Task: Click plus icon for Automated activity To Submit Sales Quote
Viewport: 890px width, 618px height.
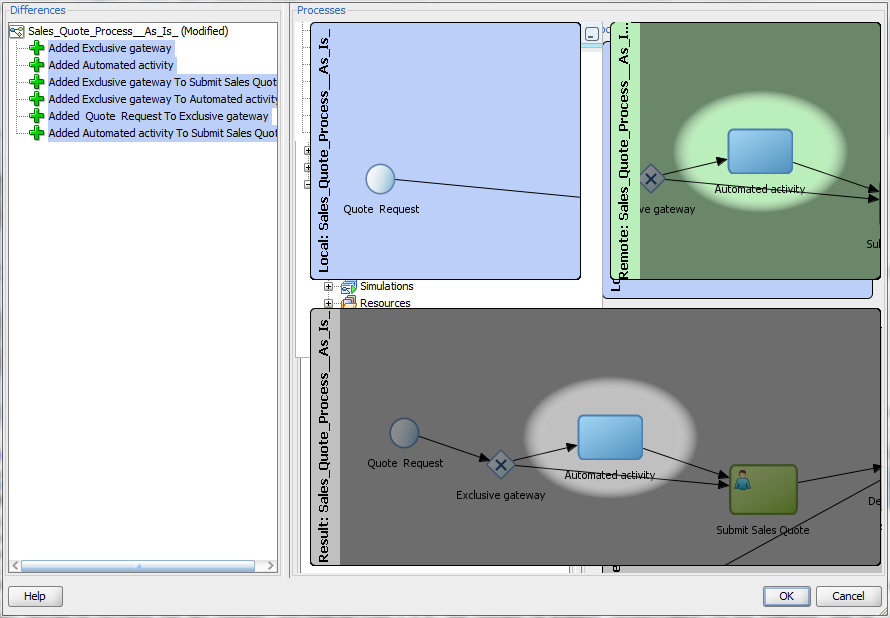Action: [x=37, y=133]
